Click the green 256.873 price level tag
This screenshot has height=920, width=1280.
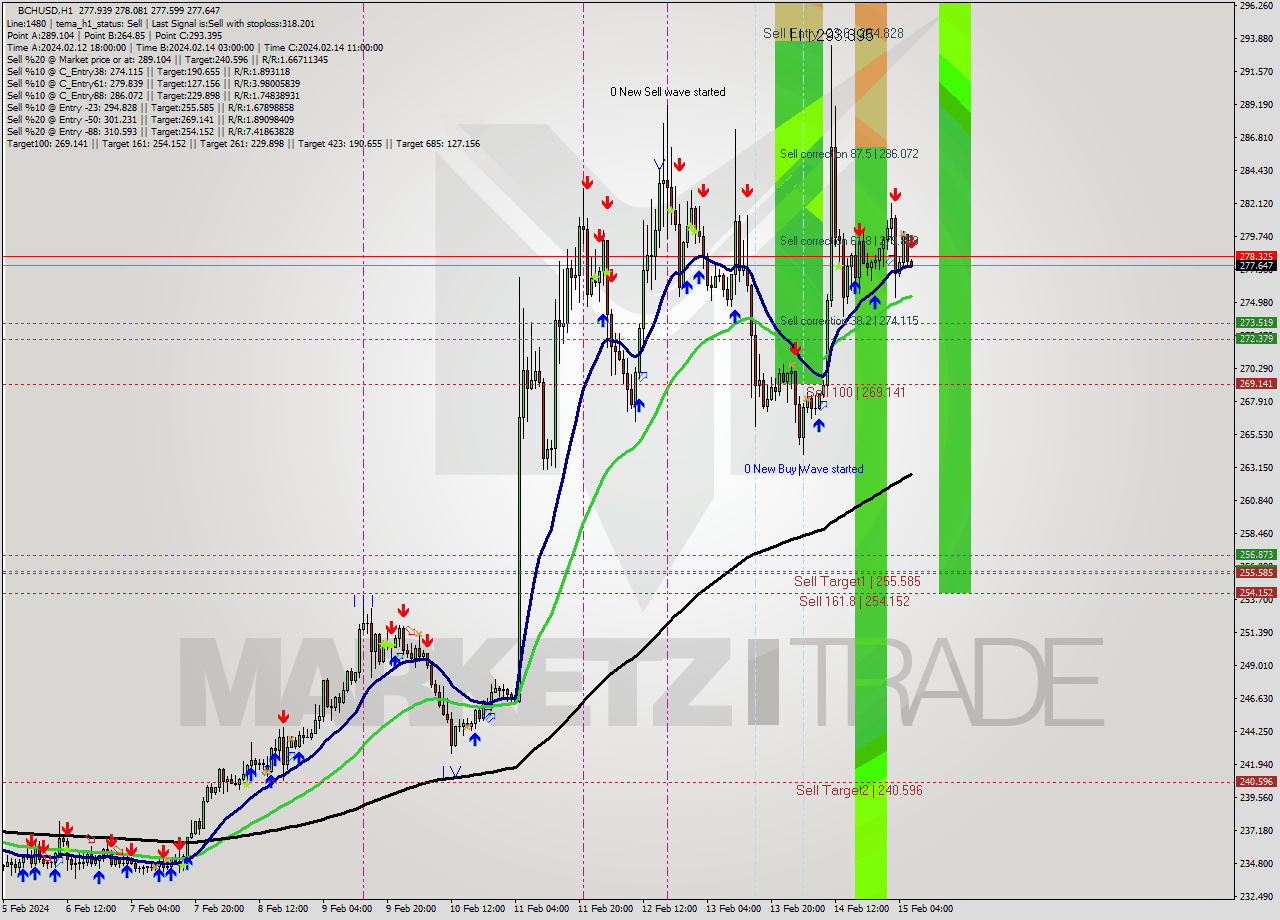pos(1257,554)
